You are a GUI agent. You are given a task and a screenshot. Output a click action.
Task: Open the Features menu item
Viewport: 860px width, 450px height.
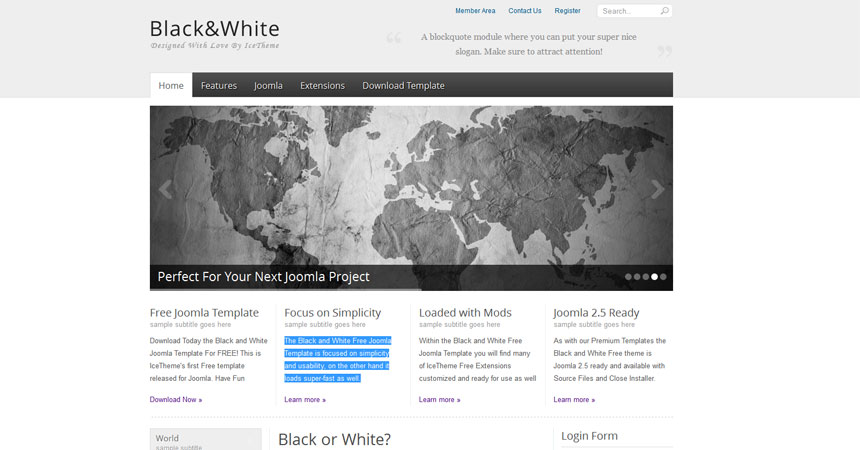tap(219, 86)
